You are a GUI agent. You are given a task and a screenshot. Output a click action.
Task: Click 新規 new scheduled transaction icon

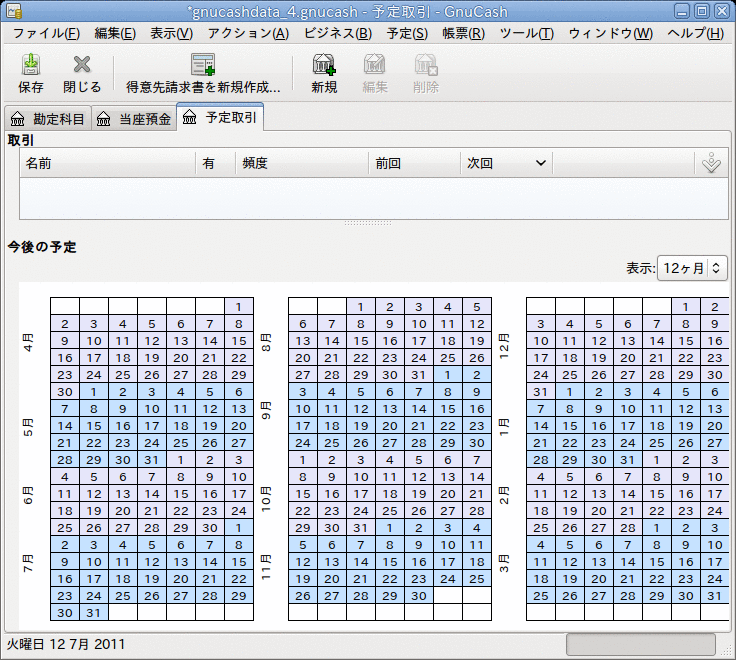coord(324,65)
